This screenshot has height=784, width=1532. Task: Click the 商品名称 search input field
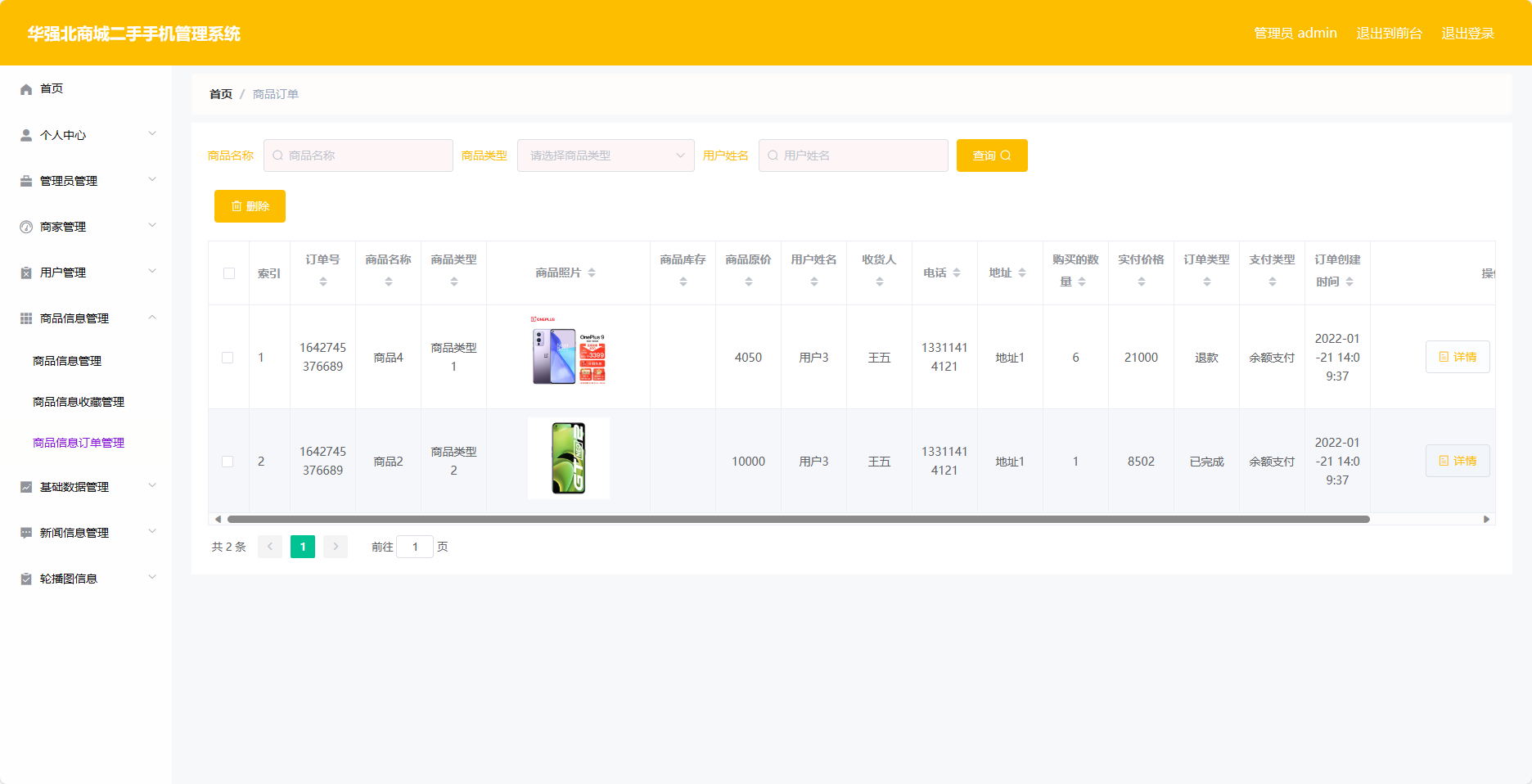click(358, 155)
